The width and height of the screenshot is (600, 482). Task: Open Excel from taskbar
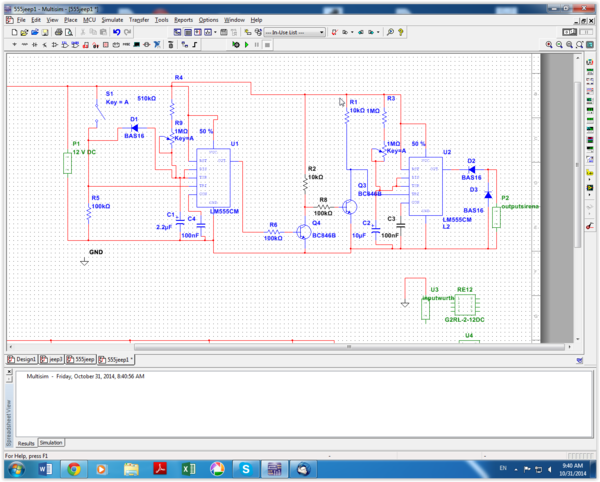[x=188, y=469]
